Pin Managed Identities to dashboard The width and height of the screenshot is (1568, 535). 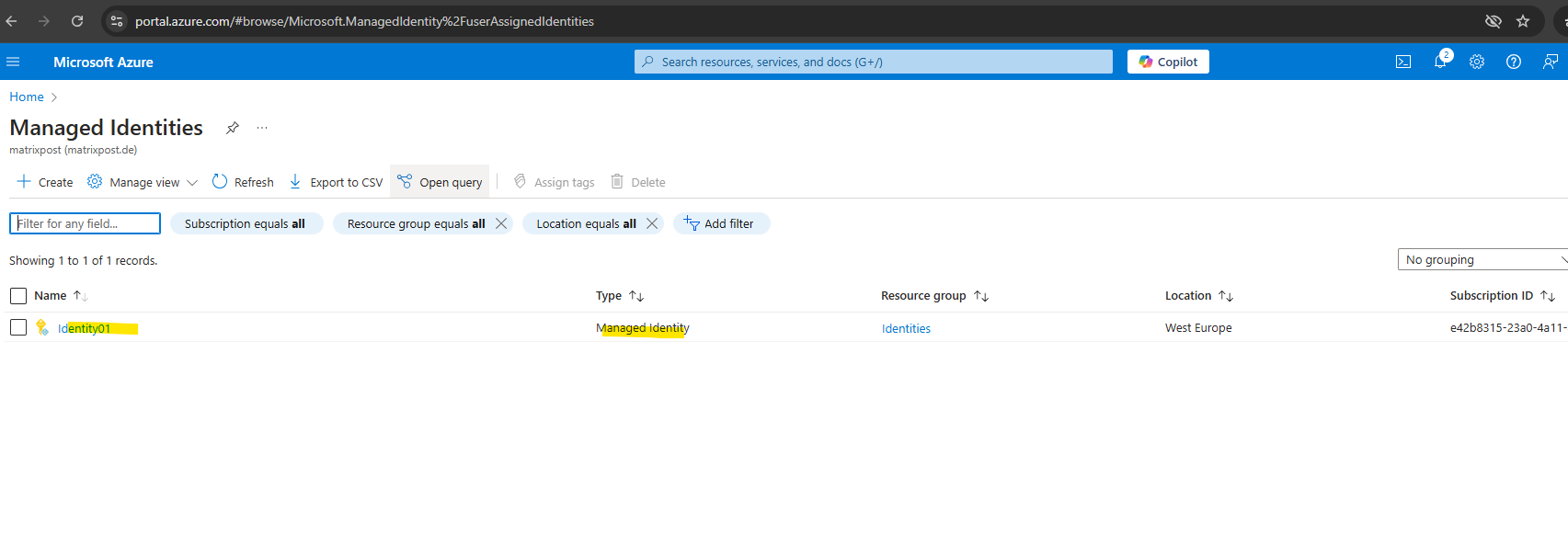point(233,128)
